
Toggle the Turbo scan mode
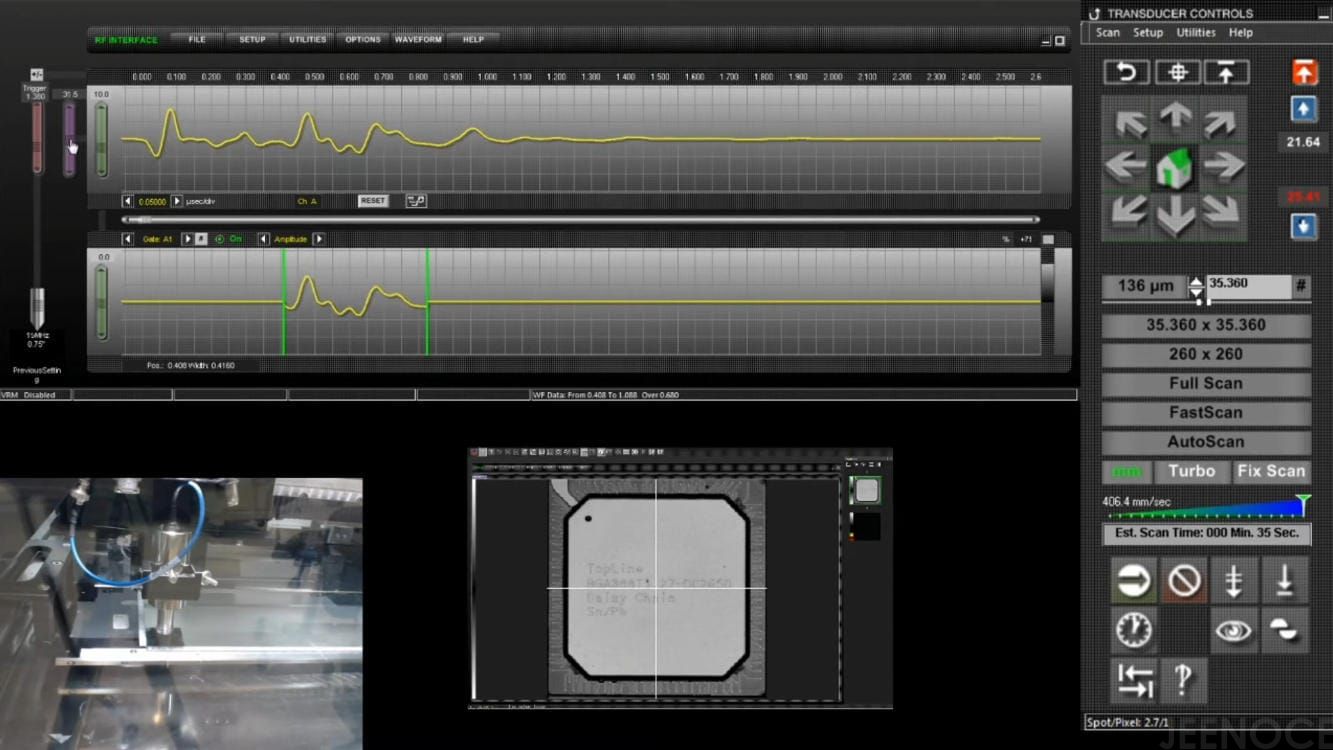1191,471
